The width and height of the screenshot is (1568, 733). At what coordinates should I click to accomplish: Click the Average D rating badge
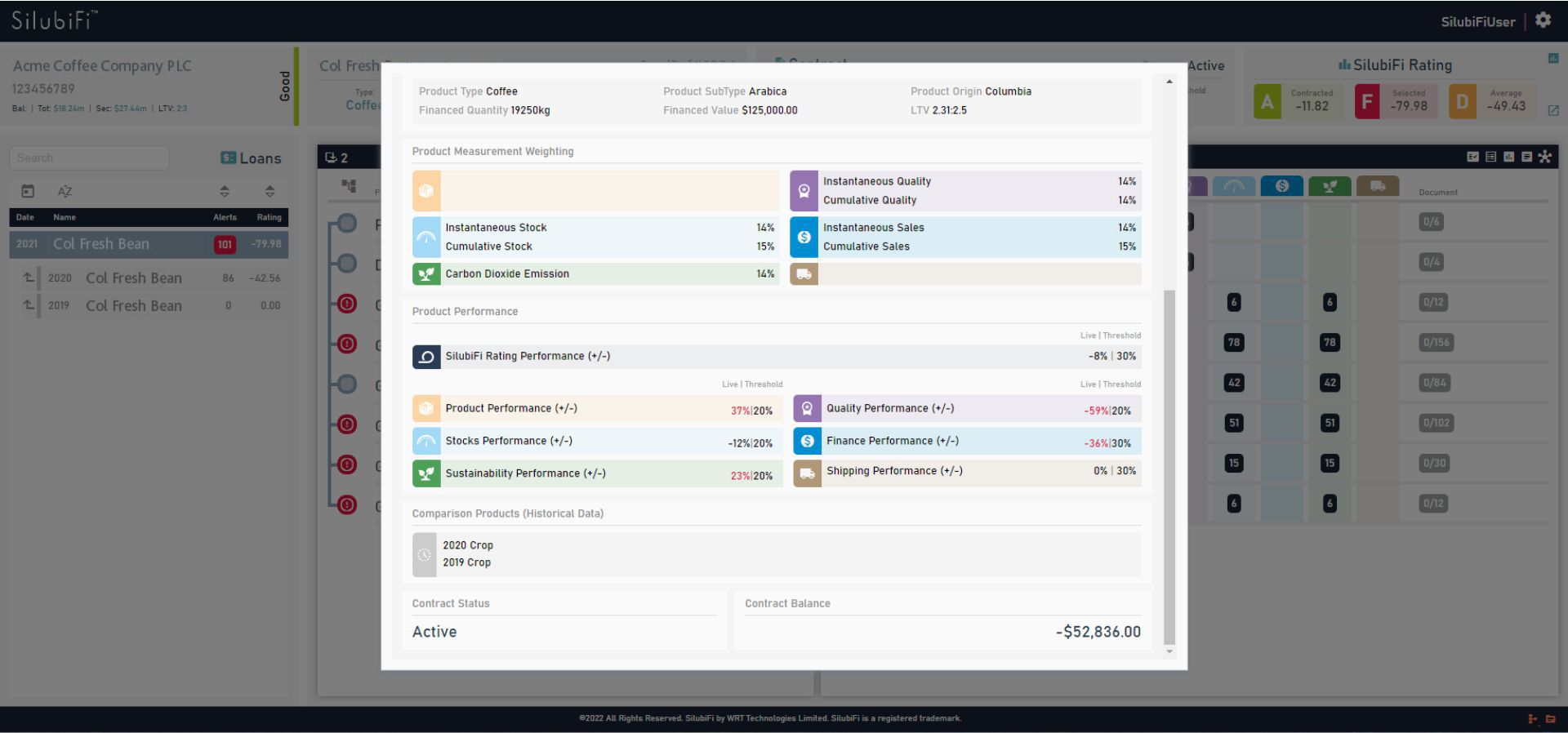(x=1463, y=102)
